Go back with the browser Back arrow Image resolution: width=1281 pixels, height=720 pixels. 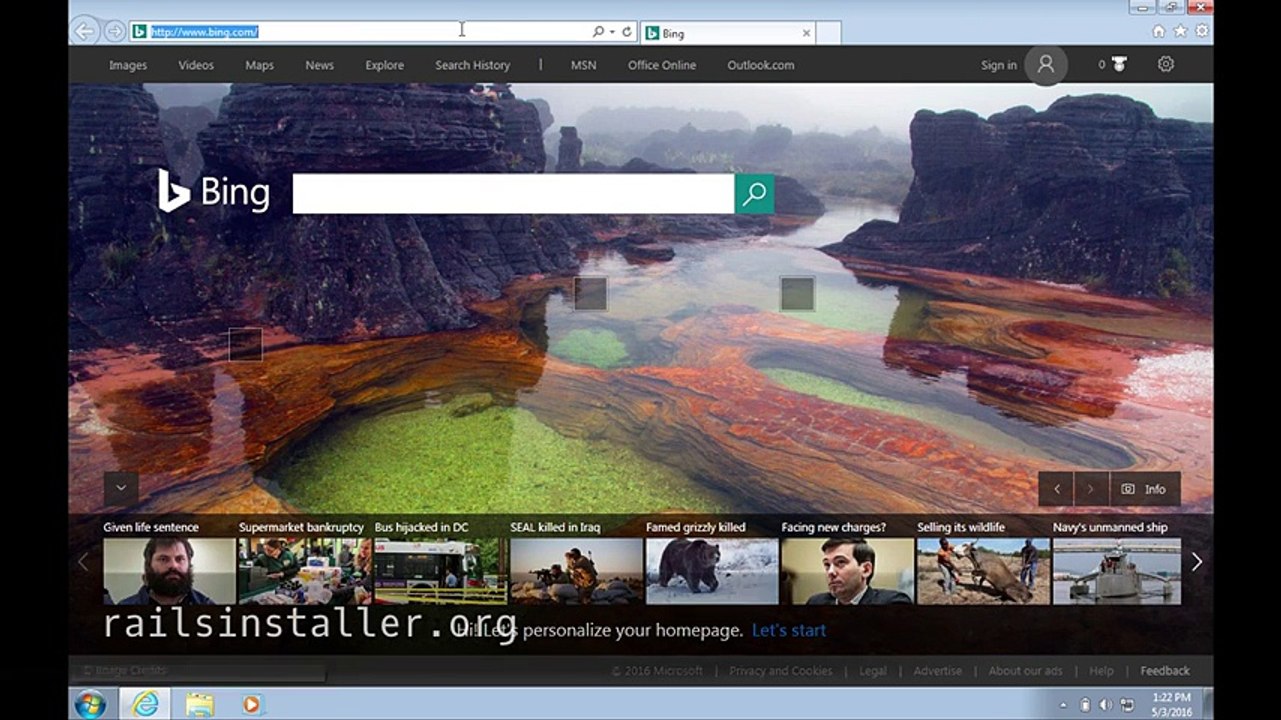click(85, 31)
